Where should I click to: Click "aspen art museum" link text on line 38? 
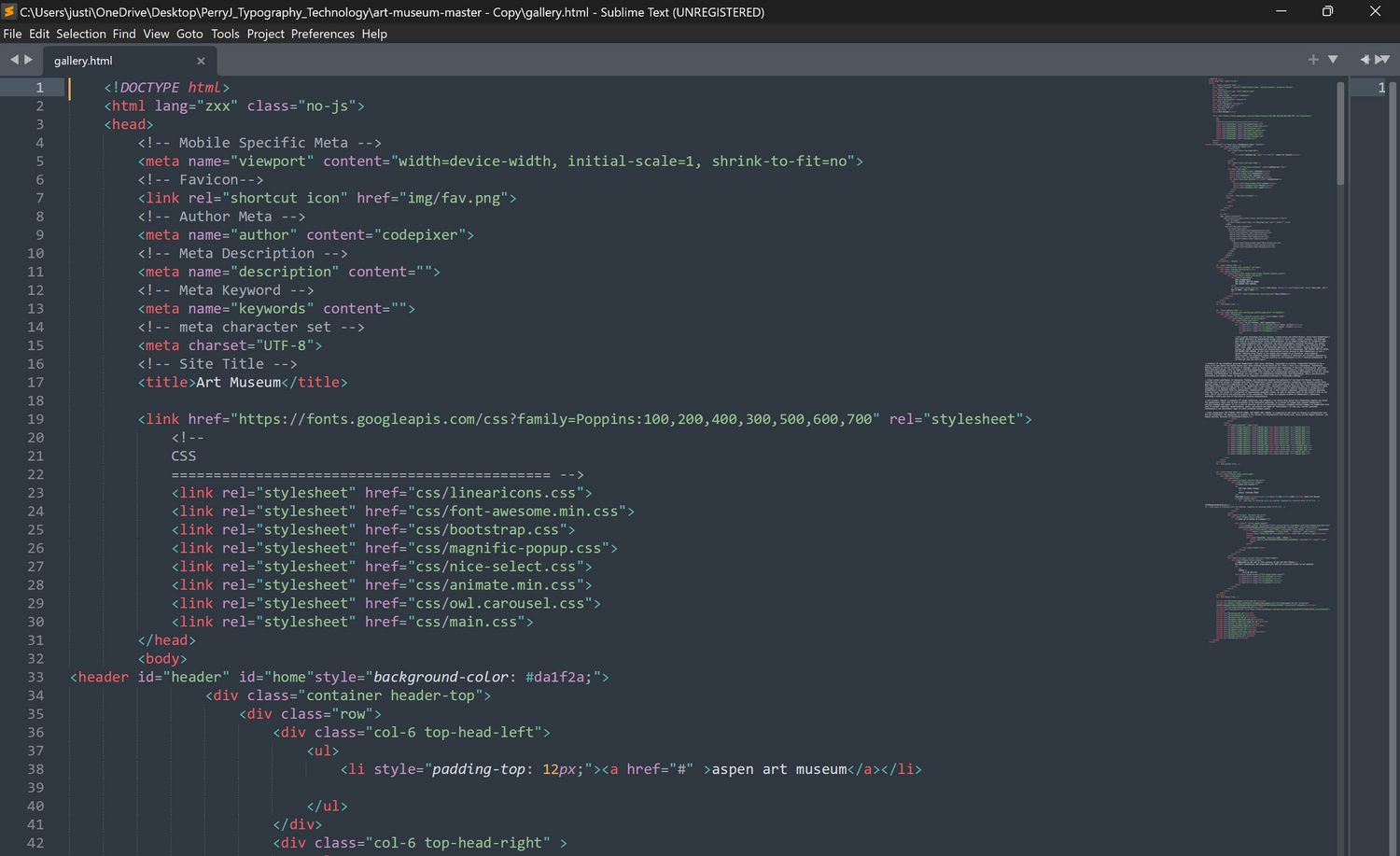[779, 769]
